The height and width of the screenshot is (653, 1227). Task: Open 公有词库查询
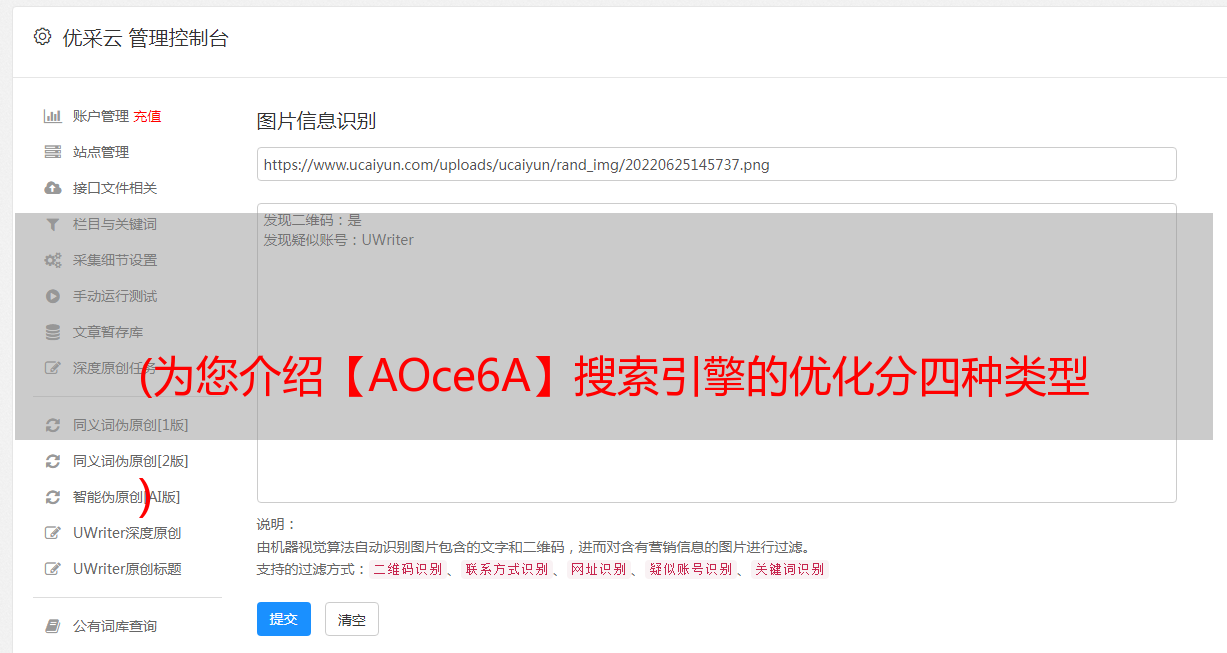click(x=115, y=626)
